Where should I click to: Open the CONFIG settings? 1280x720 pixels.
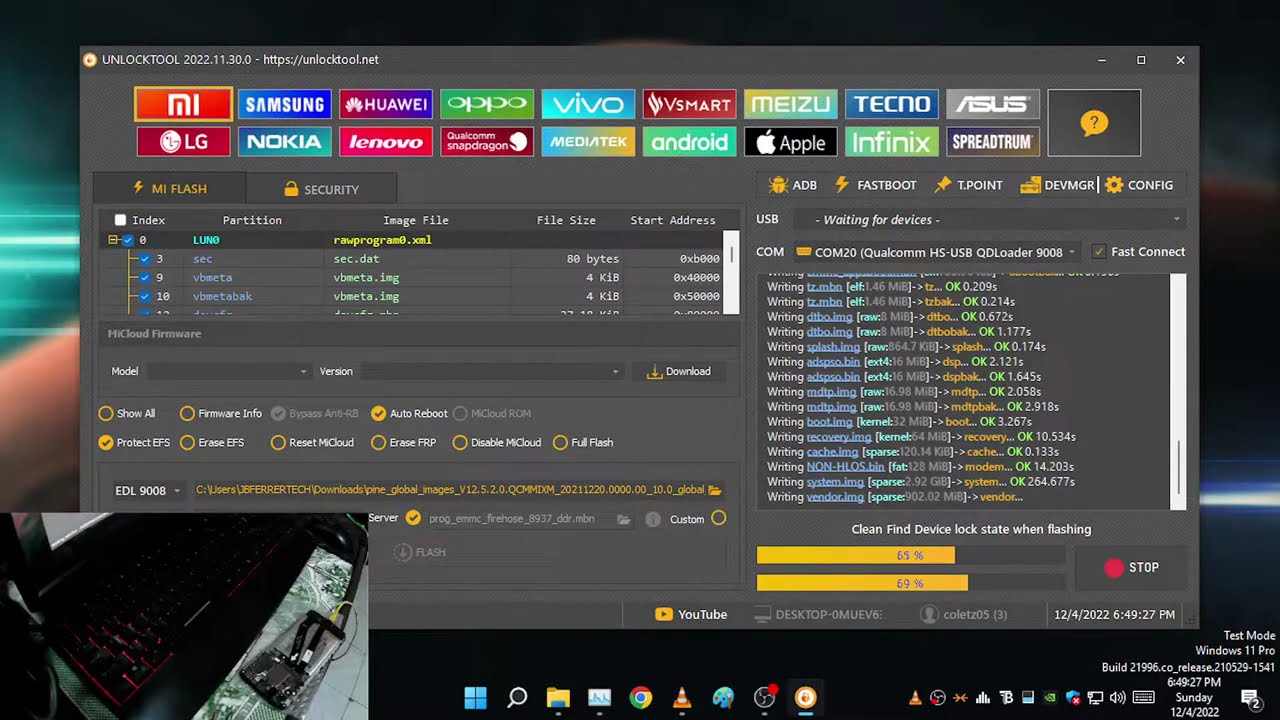(1139, 185)
